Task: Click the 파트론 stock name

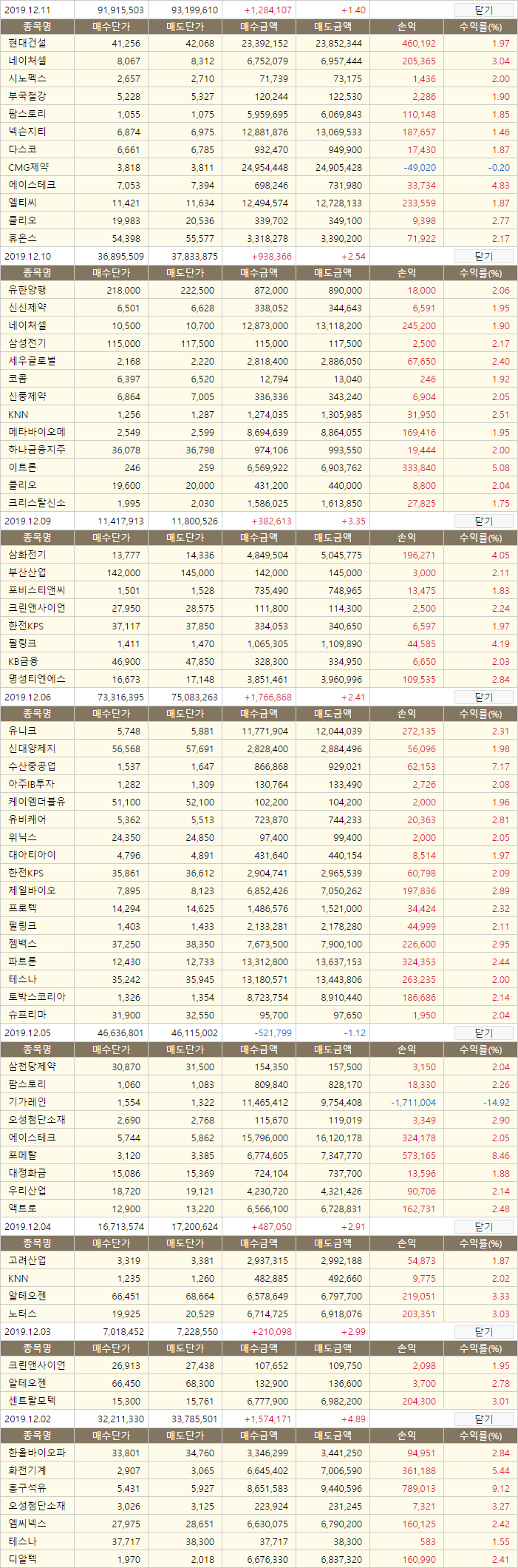Action: pos(22,962)
